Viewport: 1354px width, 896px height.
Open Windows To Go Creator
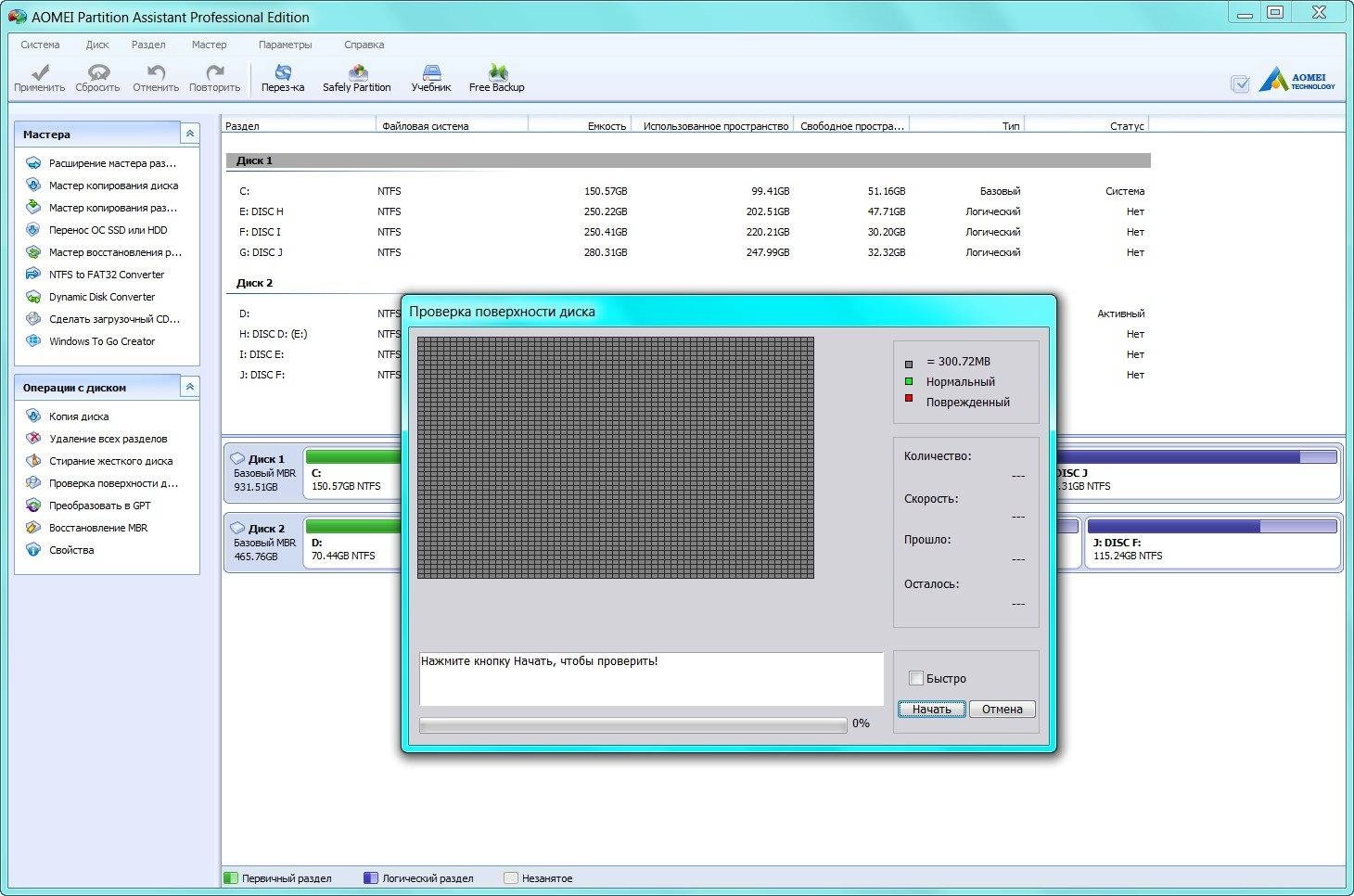(x=91, y=341)
